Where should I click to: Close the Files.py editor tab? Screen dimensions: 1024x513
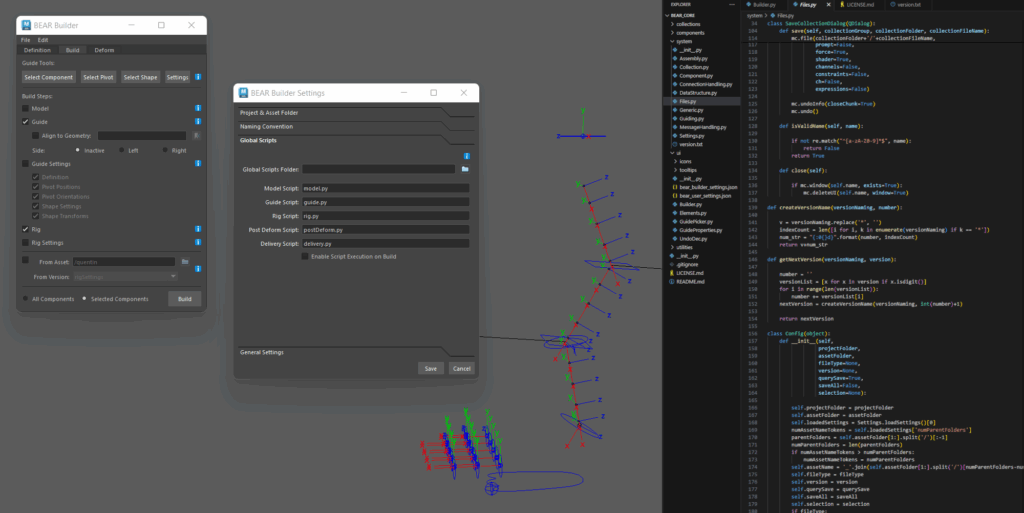click(x=829, y=5)
